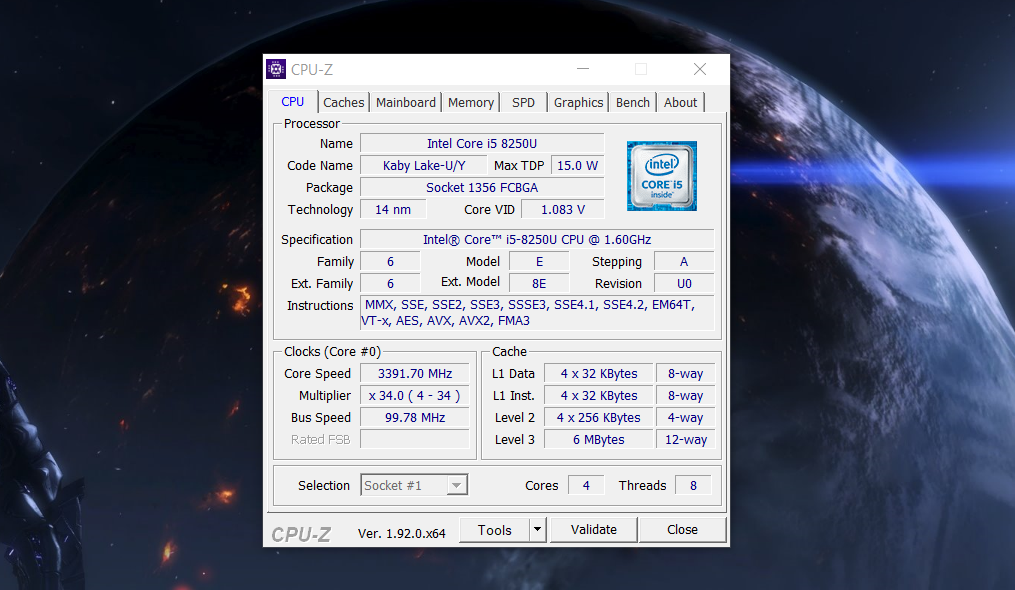Open the About tab
Screen dimensions: 1015x590
(680, 102)
